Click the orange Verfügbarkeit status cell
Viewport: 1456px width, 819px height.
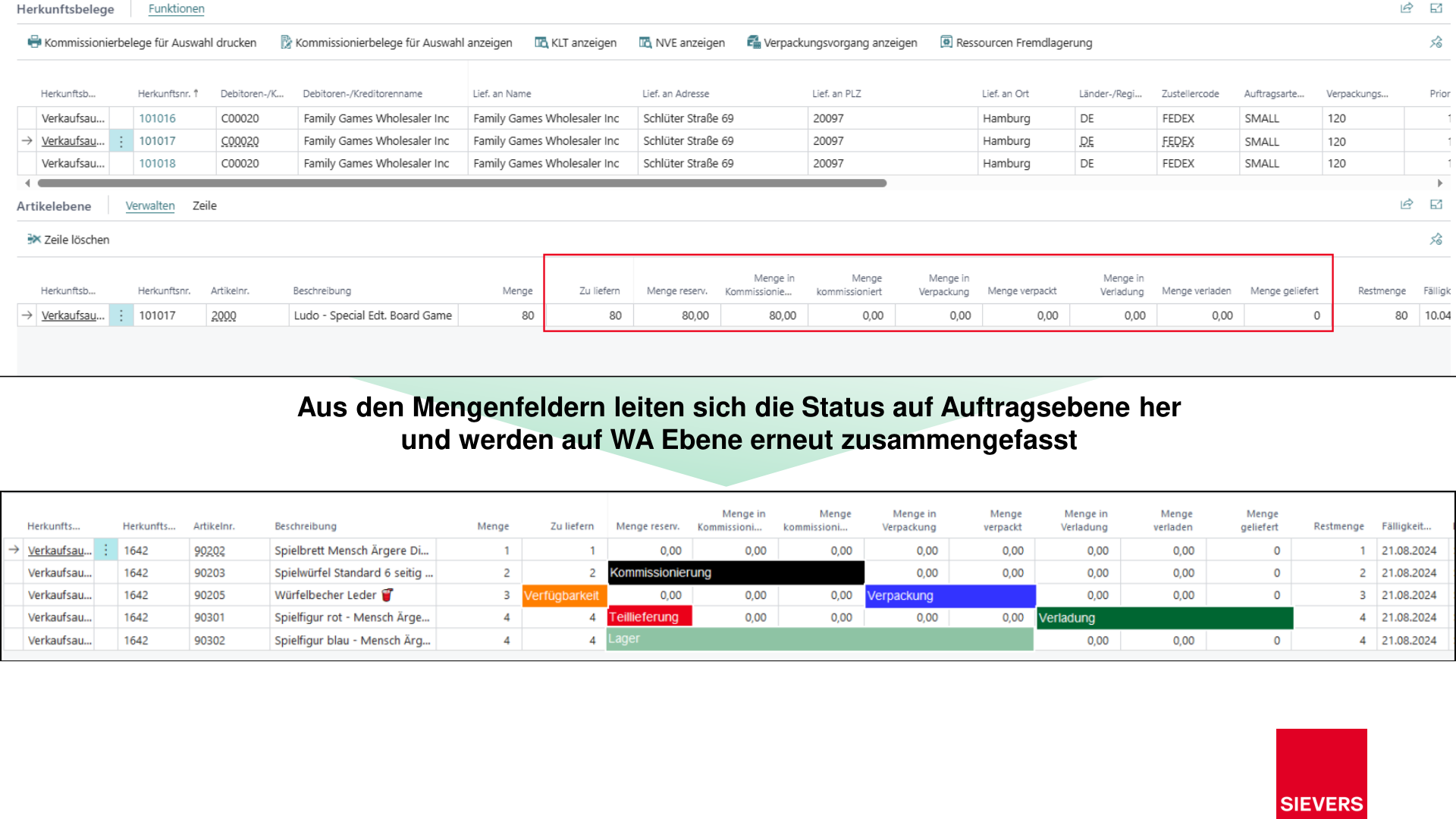click(564, 595)
